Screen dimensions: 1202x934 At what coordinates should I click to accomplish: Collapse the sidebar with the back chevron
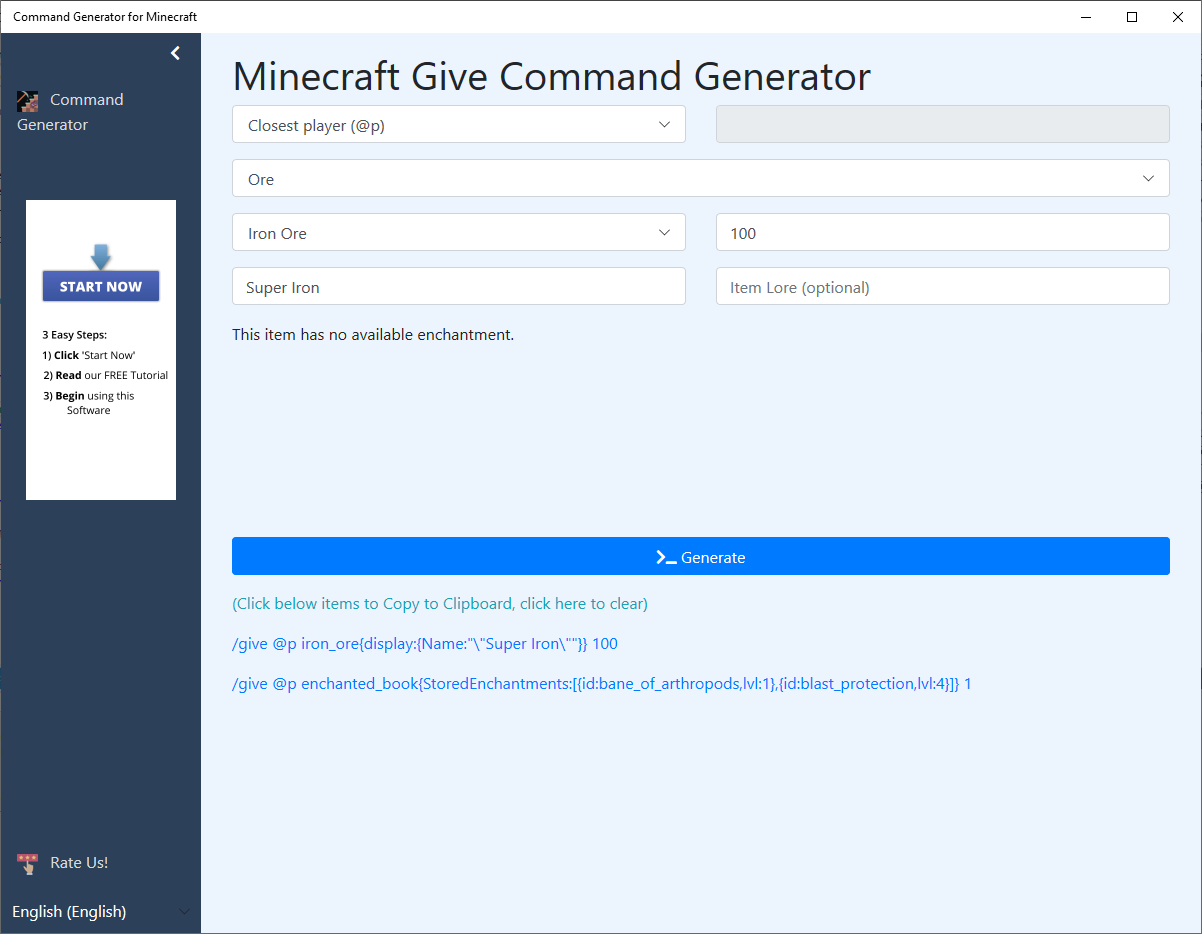coord(175,53)
